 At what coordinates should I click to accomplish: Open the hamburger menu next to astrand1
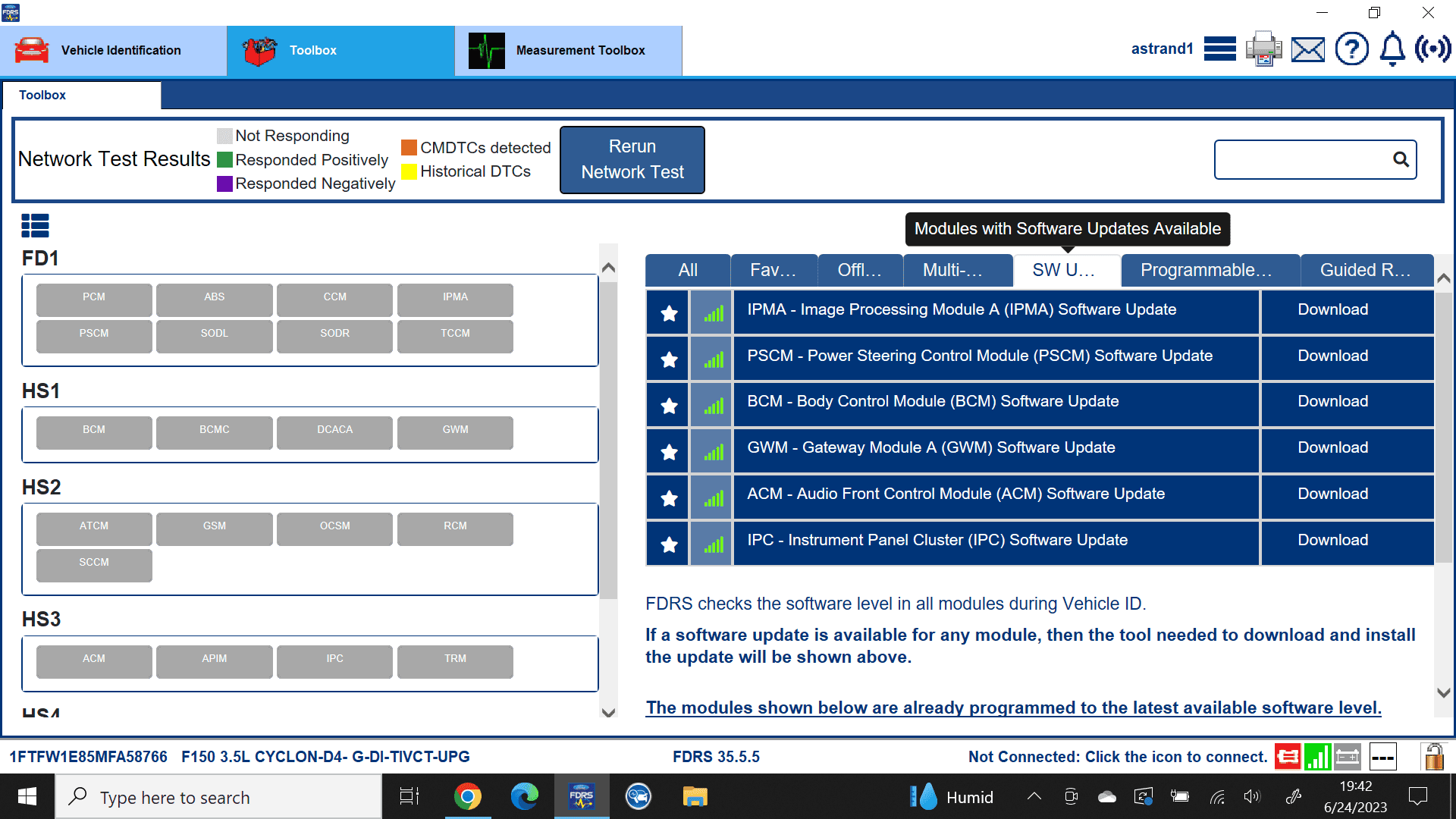click(x=1219, y=49)
